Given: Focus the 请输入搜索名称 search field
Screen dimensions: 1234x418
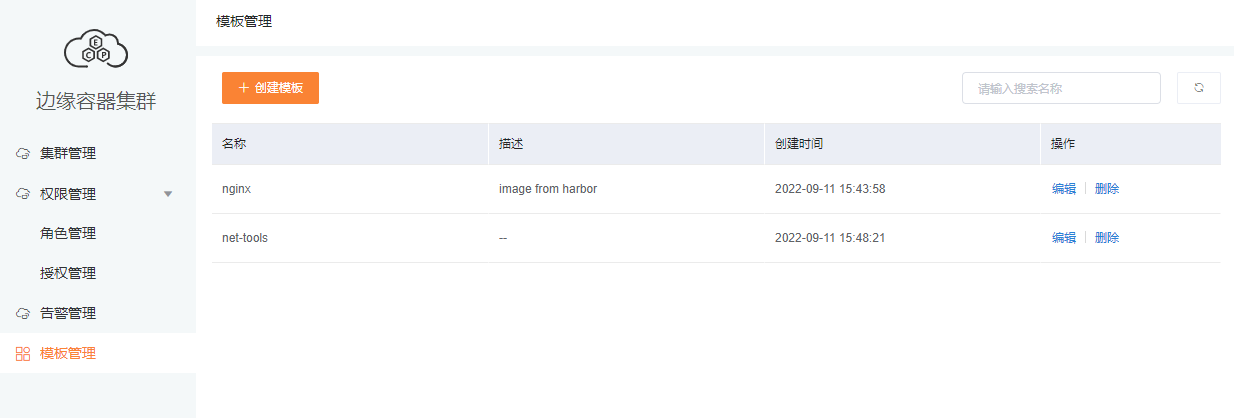Looking at the screenshot, I should coord(1061,88).
